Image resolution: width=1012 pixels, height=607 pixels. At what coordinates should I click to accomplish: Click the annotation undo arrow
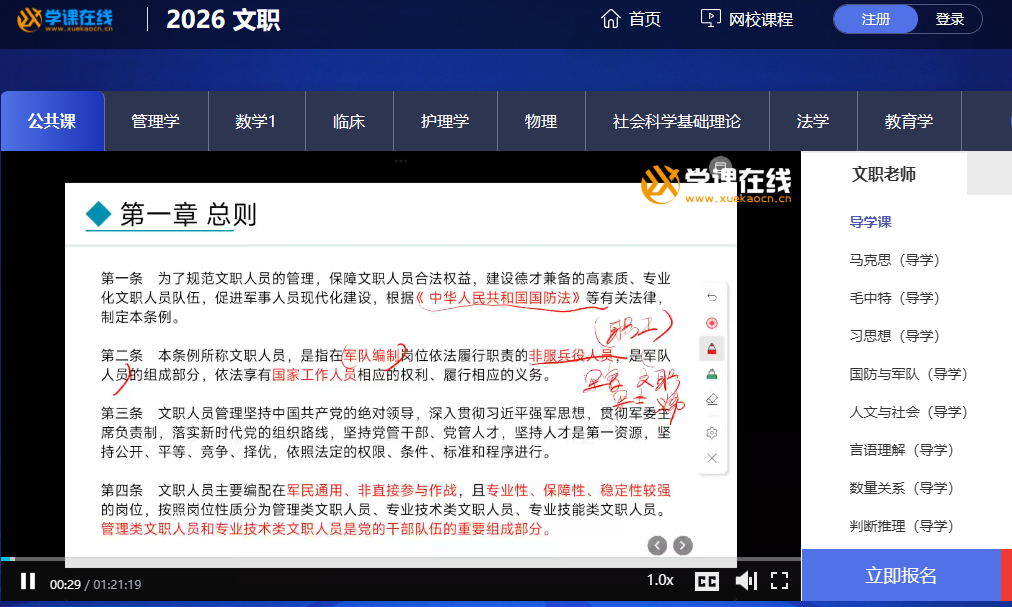tap(712, 297)
